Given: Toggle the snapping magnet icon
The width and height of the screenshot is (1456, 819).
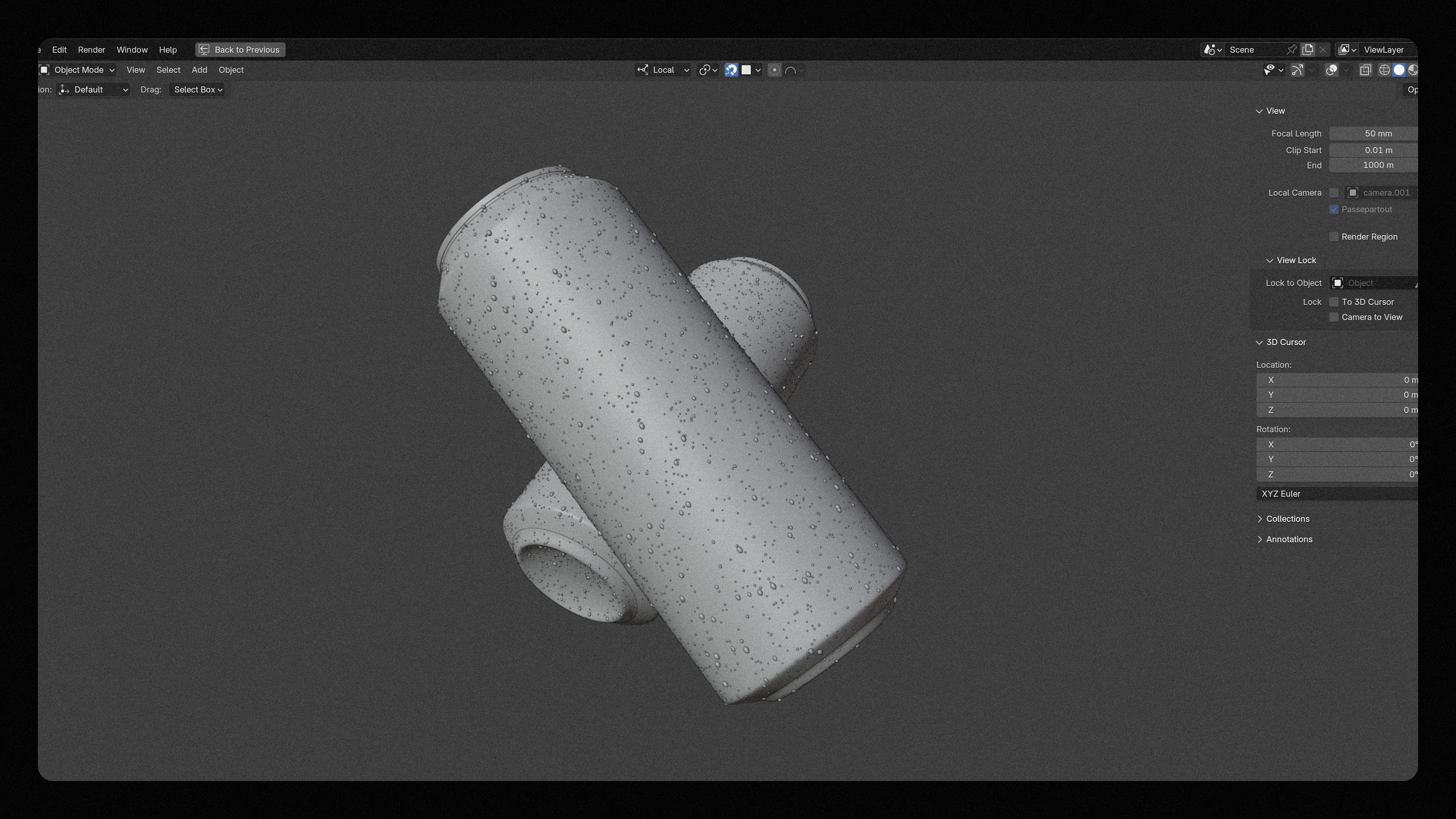Looking at the screenshot, I should pos(731,70).
